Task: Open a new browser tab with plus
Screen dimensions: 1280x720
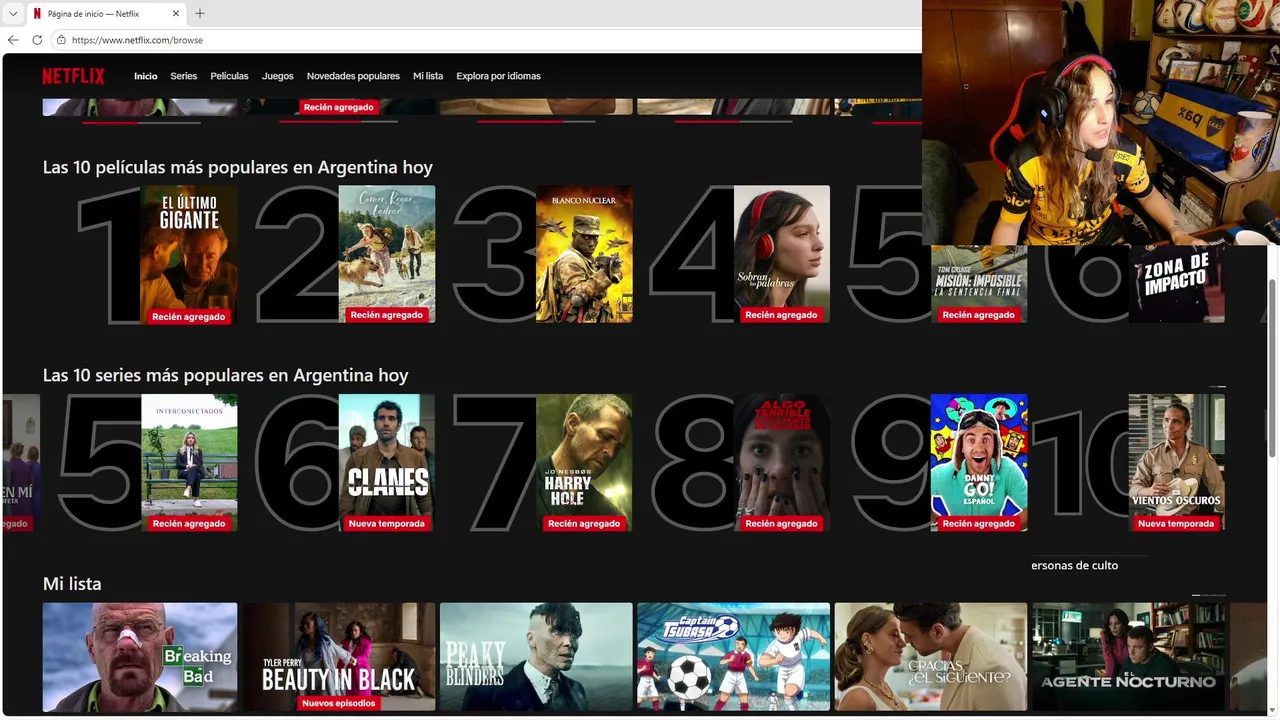Action: pos(199,14)
